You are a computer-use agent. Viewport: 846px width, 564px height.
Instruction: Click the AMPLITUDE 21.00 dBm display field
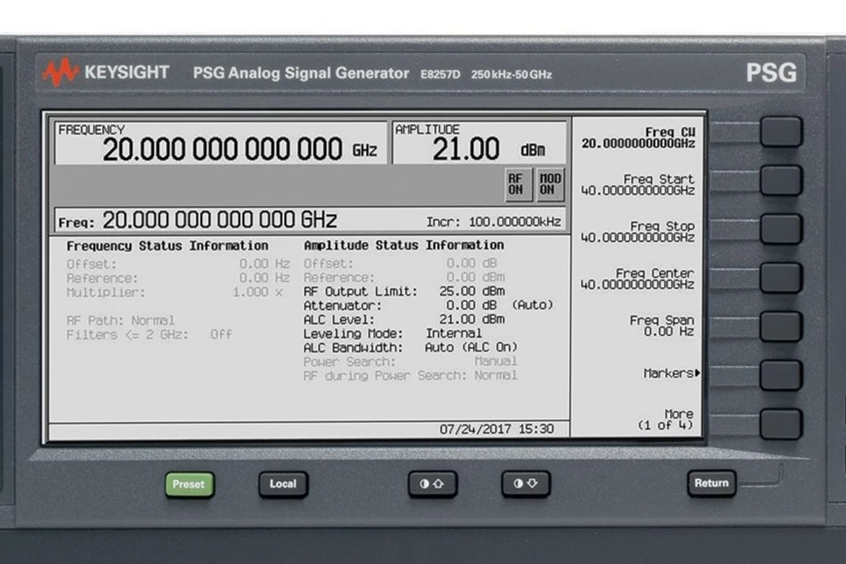click(x=479, y=143)
